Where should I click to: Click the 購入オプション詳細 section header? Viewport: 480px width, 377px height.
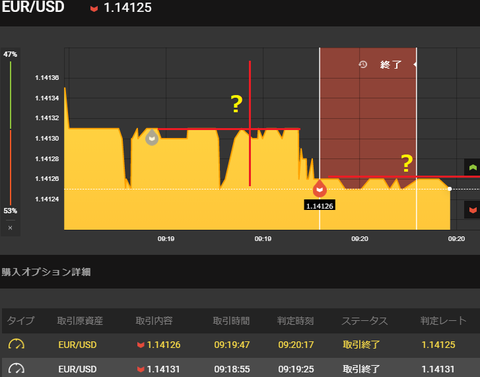pos(46,272)
